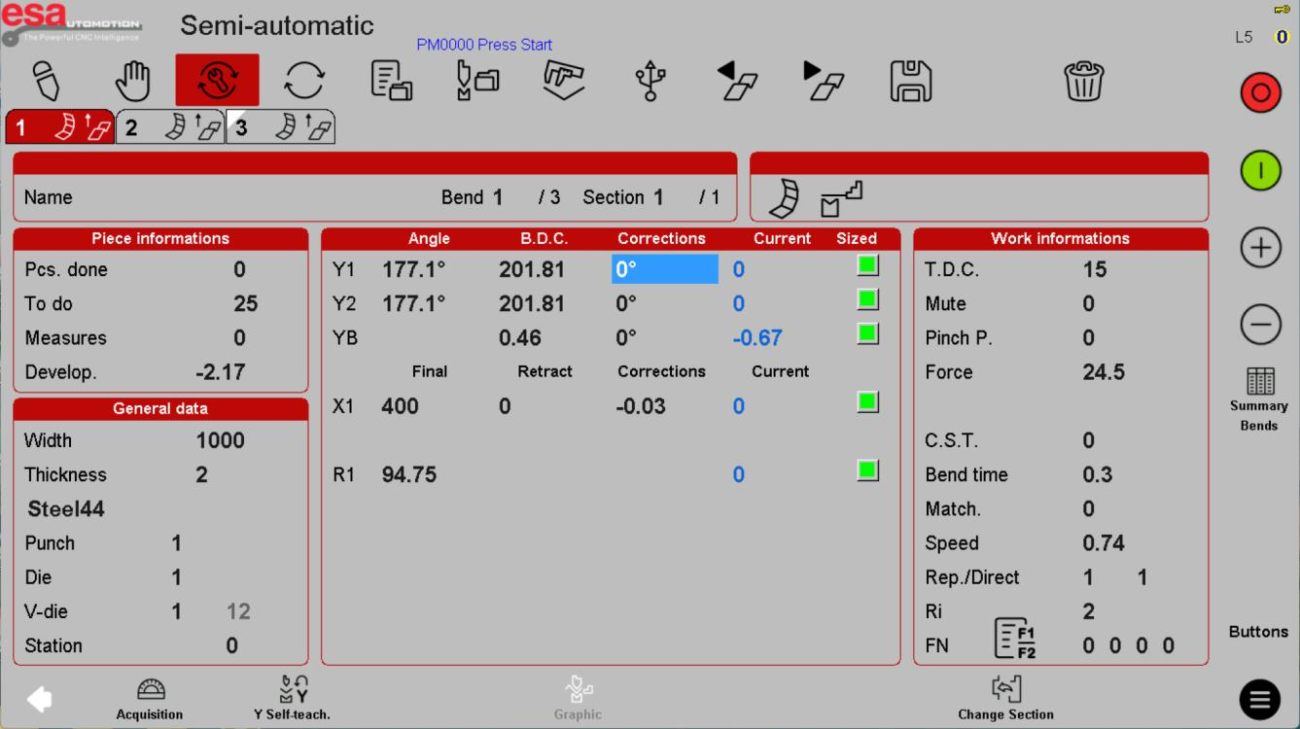The height and width of the screenshot is (729, 1300).
Task: Switch to bend tab 2
Action: 170,126
